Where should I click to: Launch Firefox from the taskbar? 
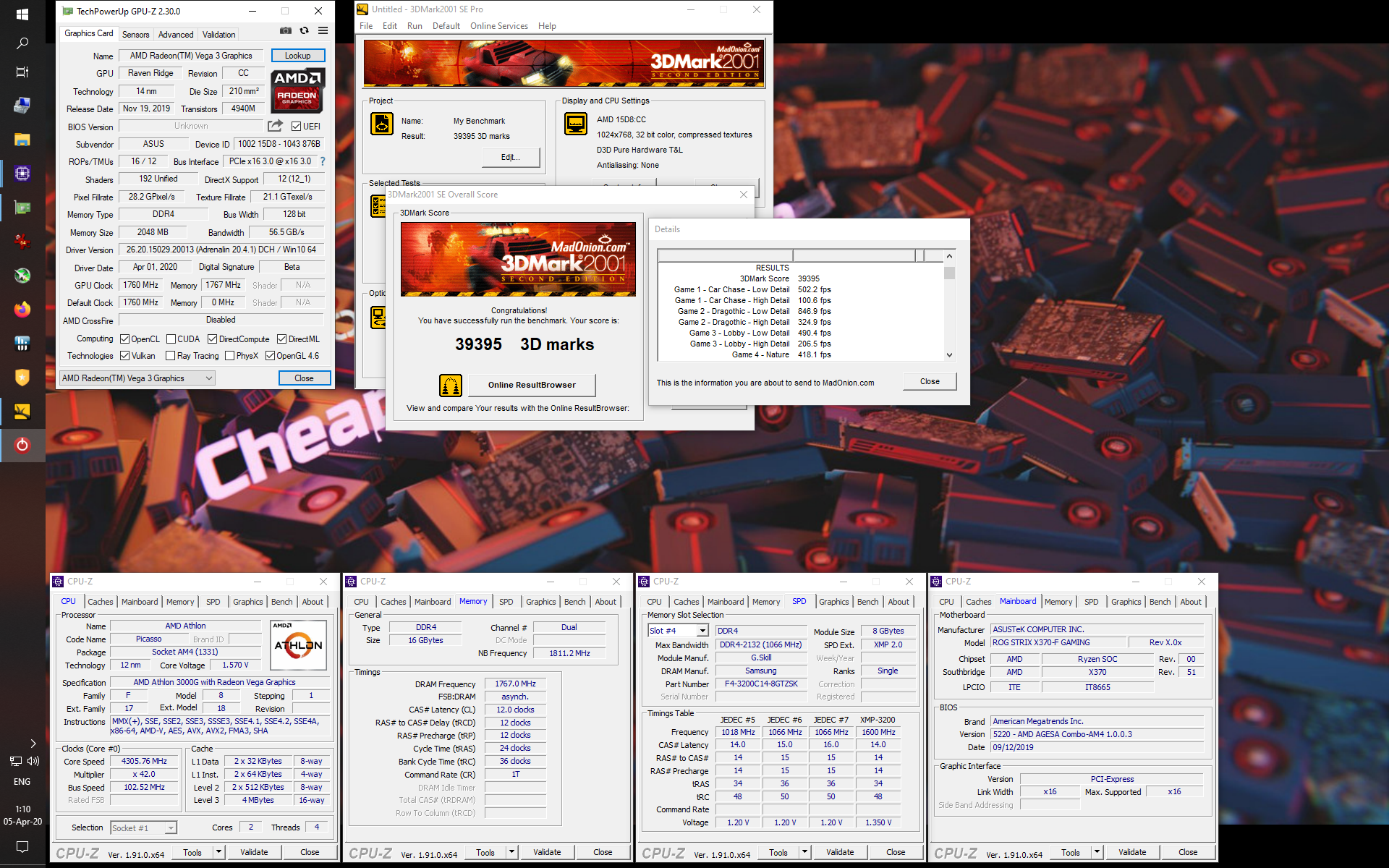click(x=22, y=310)
